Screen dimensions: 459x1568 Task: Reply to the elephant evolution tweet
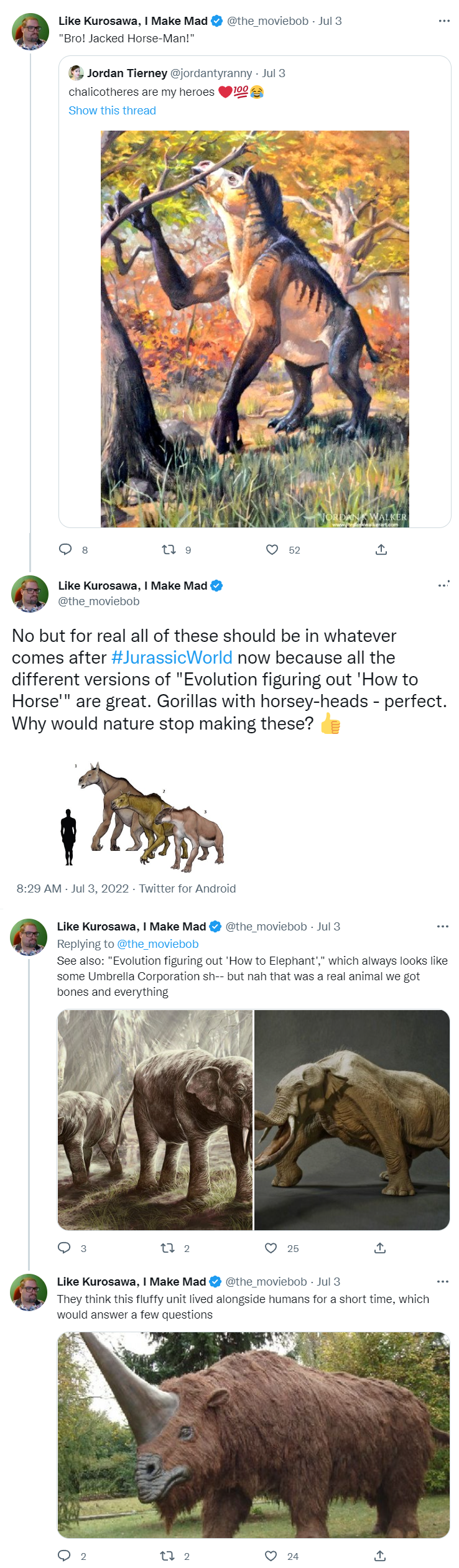coord(64,1248)
